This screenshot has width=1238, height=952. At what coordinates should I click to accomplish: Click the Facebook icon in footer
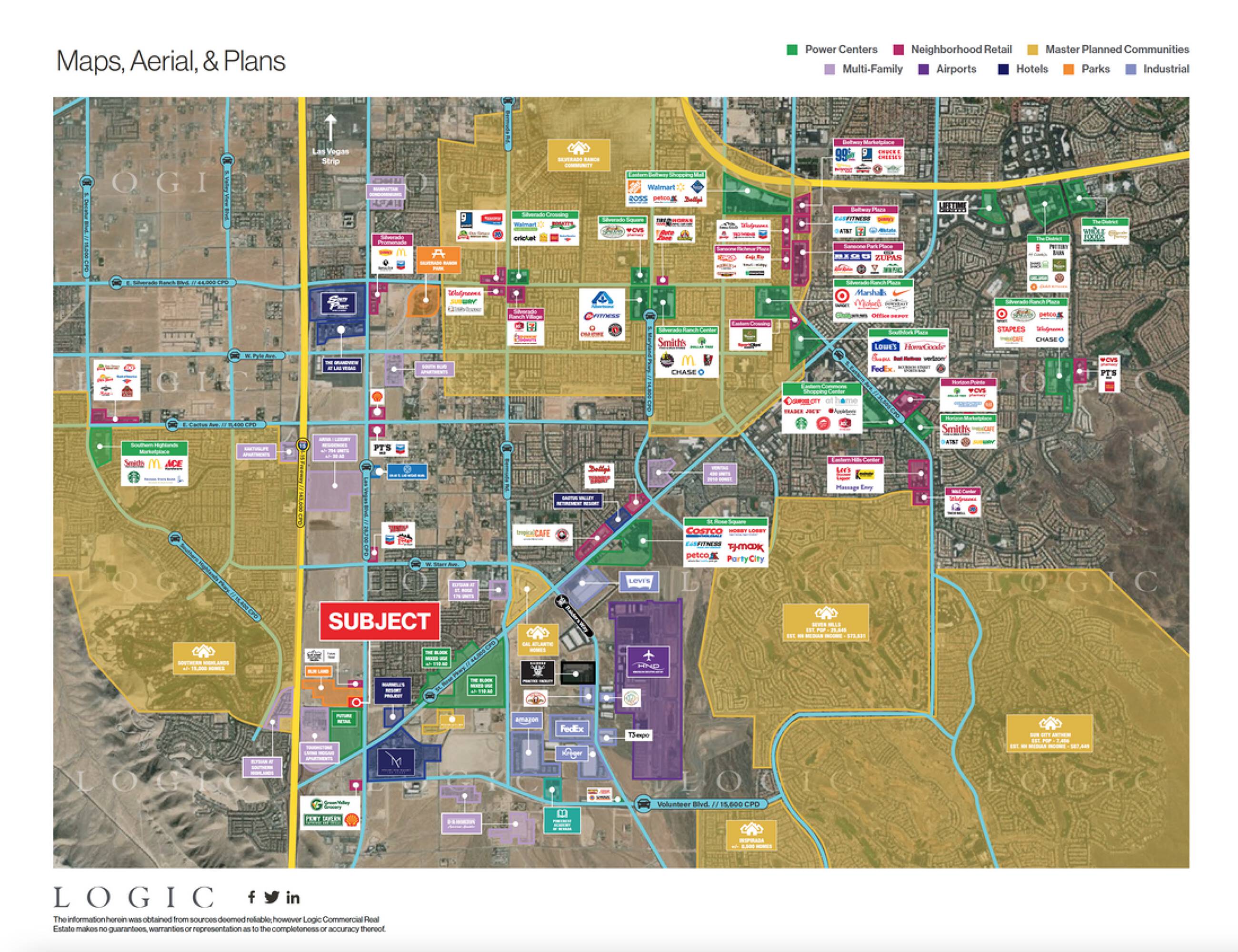point(252,897)
